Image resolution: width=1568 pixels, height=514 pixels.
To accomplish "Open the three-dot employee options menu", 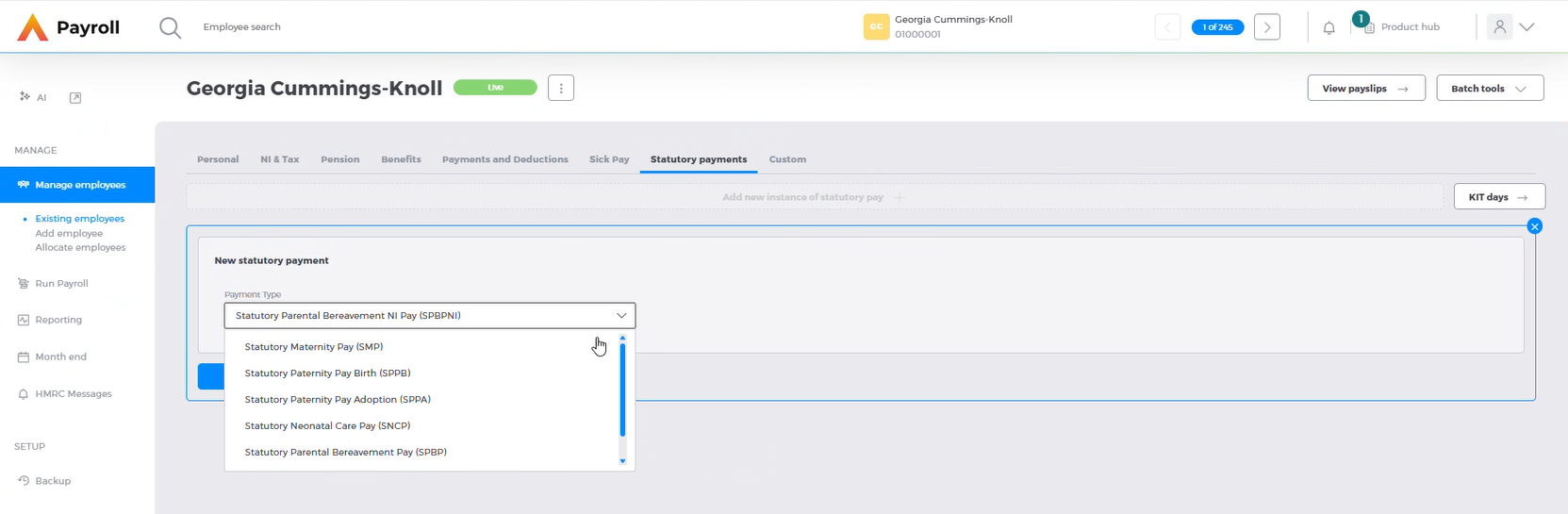I will coord(561,88).
